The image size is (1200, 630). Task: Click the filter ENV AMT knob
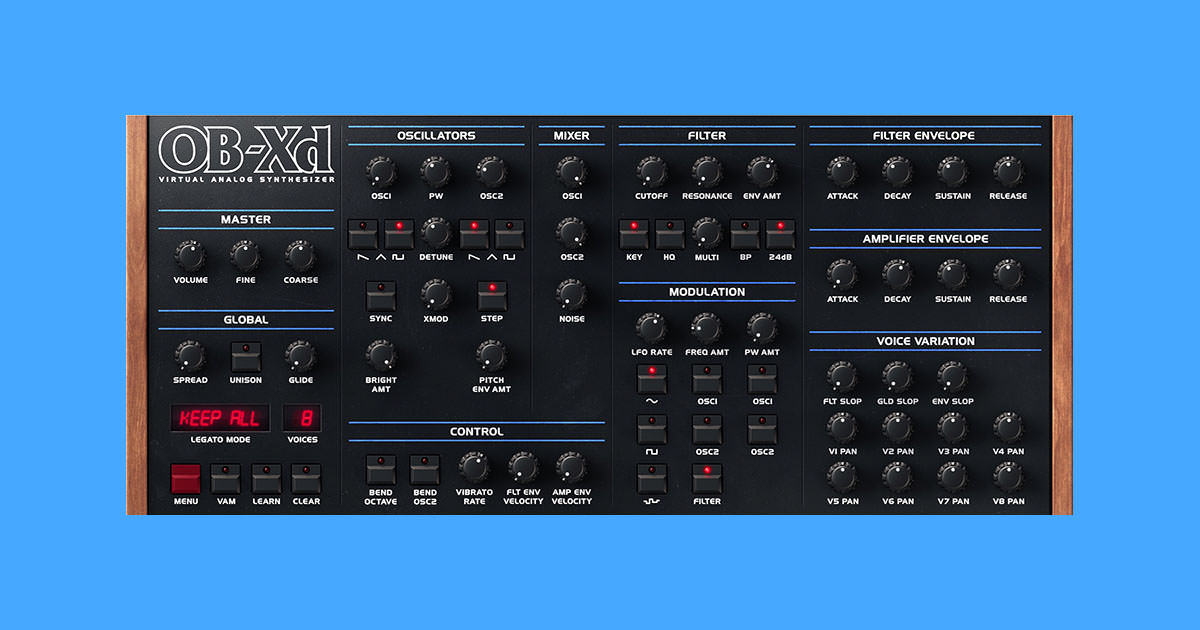click(762, 171)
